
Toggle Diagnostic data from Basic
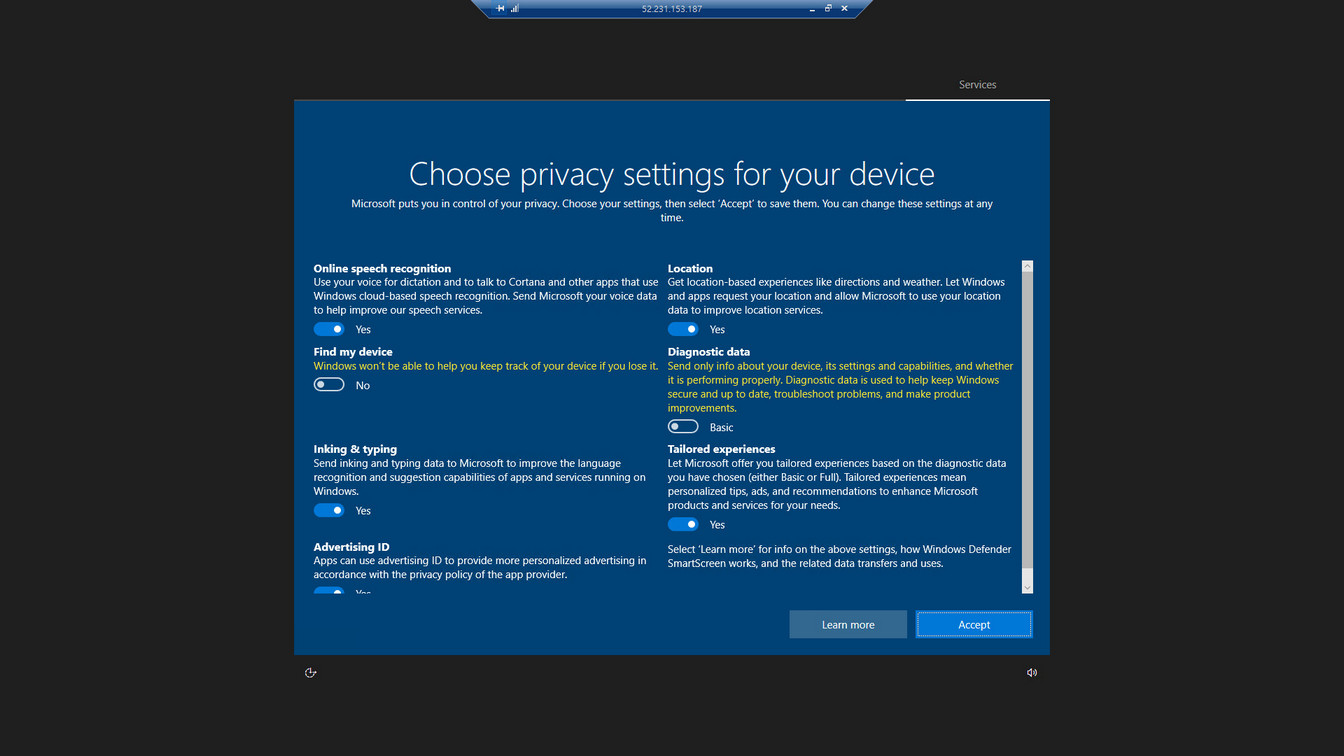683,427
